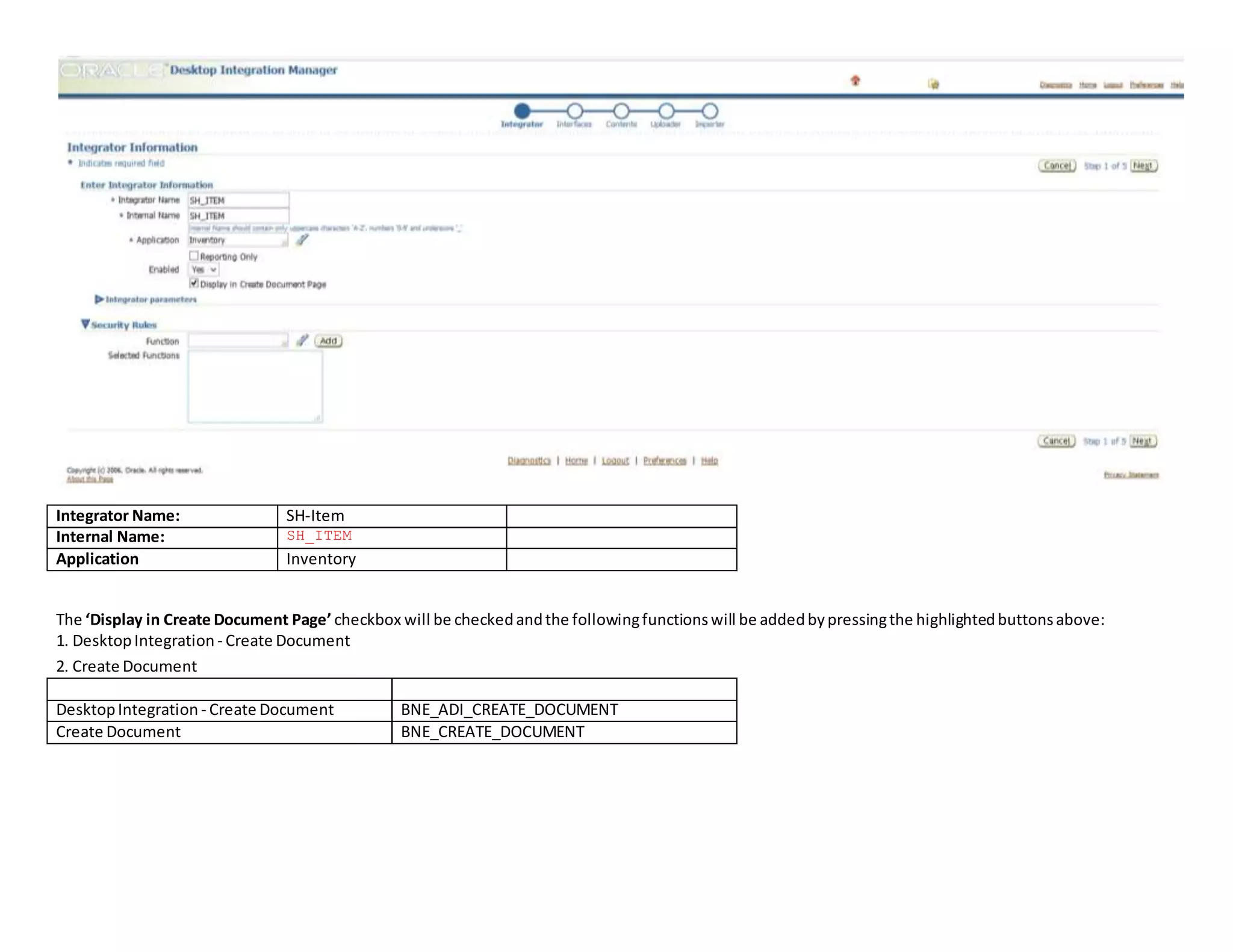Open Home link in the footer
Image resolution: width=1233 pixels, height=952 pixels.
[576, 460]
